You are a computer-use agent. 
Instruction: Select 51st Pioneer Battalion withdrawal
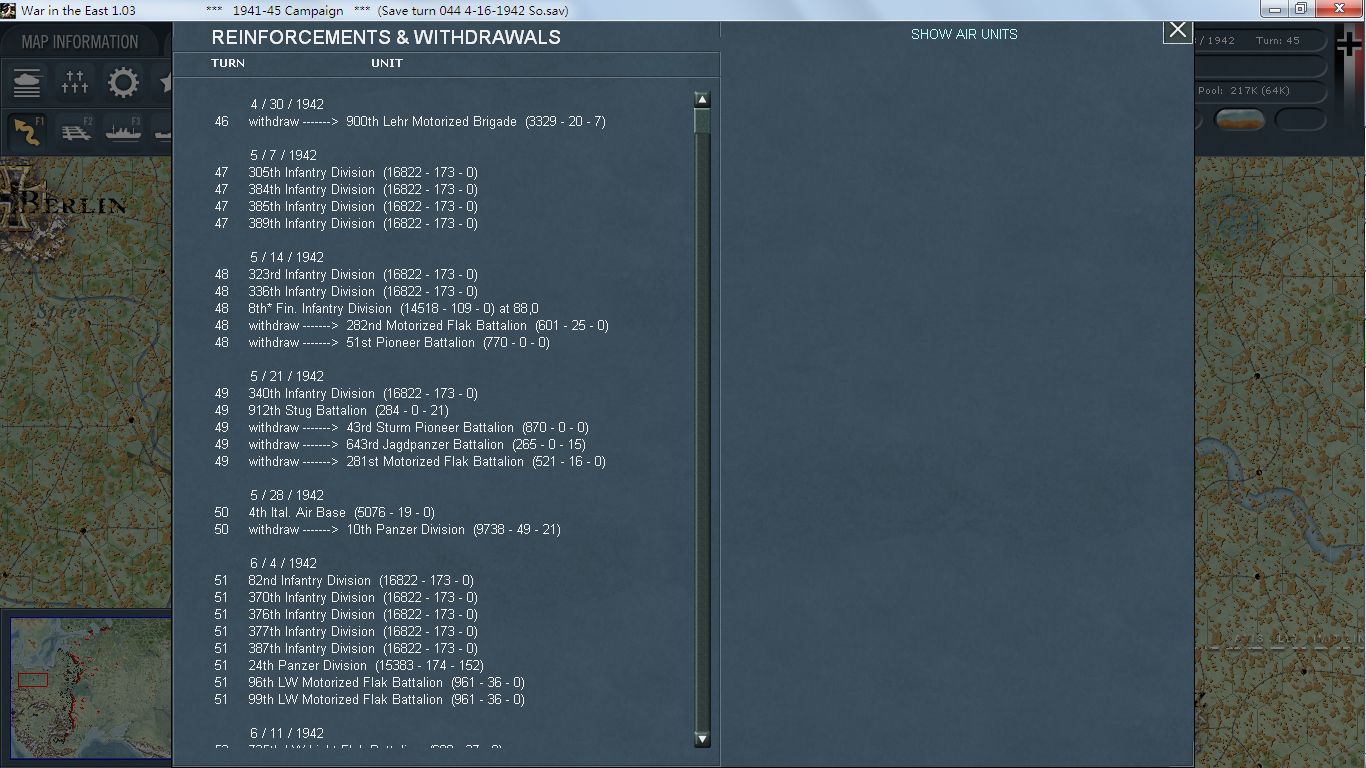point(399,343)
